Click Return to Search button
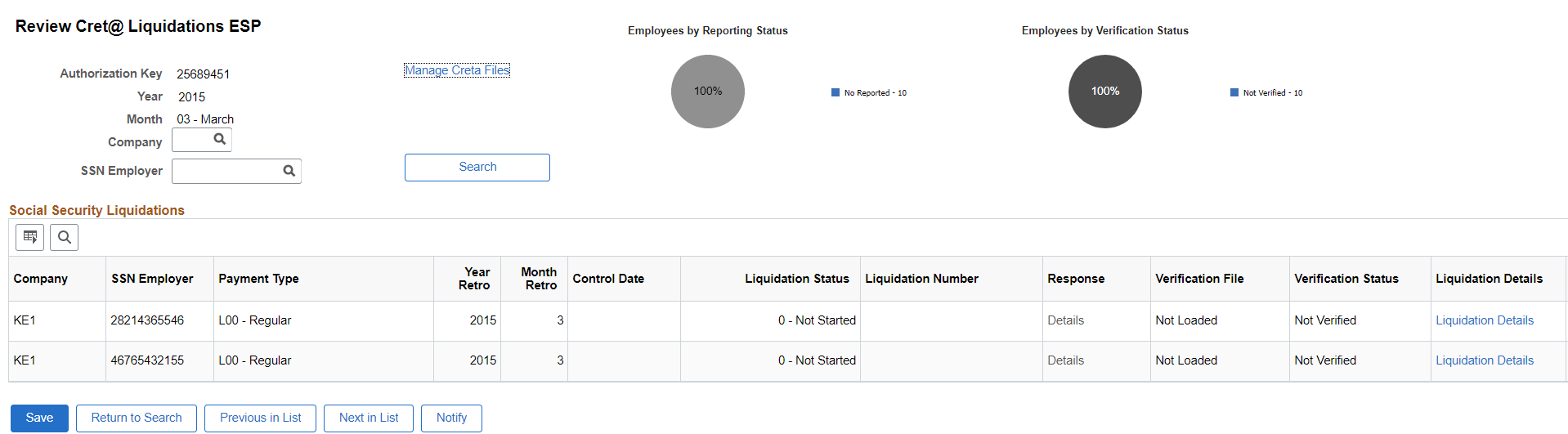1568x434 pixels. coord(137,418)
